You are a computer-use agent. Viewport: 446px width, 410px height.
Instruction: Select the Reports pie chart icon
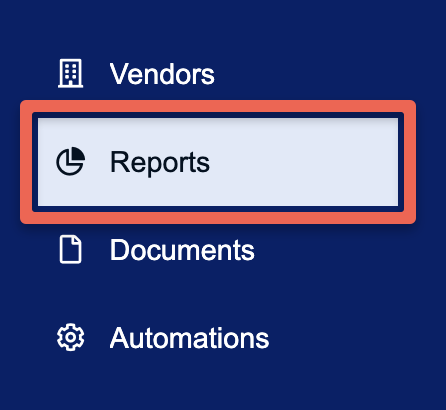click(x=70, y=161)
